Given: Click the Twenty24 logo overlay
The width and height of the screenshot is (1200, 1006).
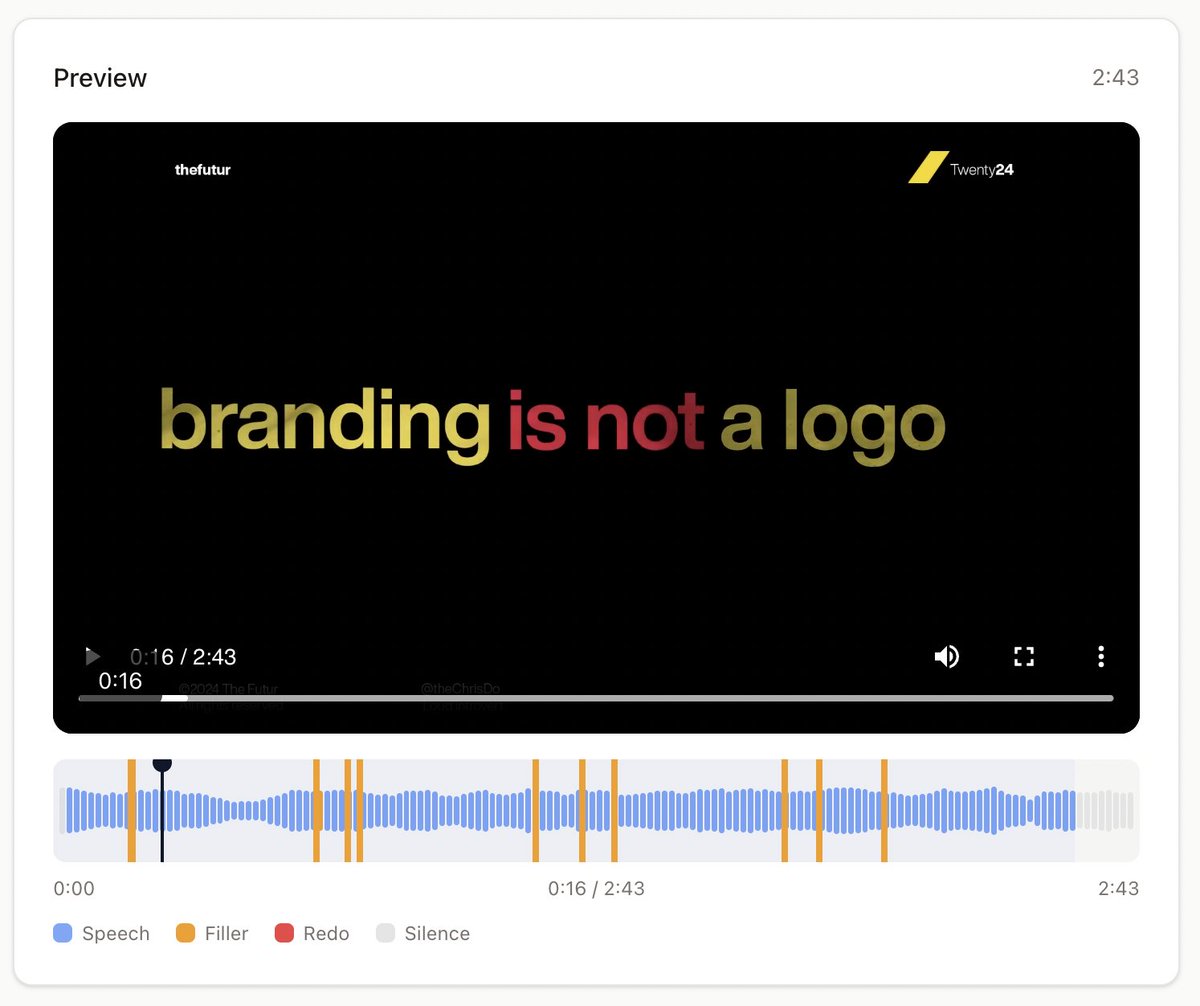Looking at the screenshot, I should (962, 169).
